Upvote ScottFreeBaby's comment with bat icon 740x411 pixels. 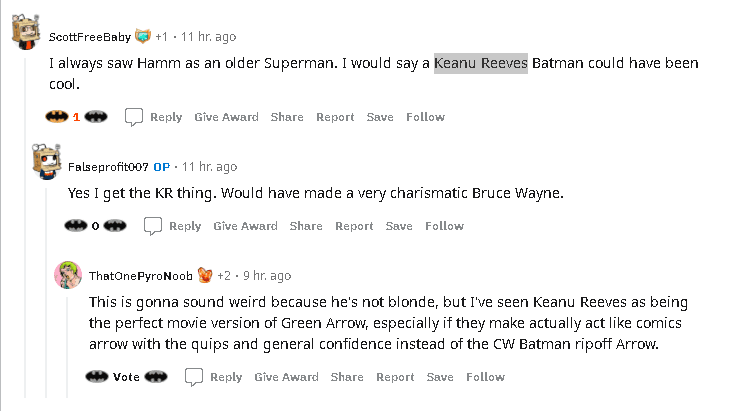[57, 116]
